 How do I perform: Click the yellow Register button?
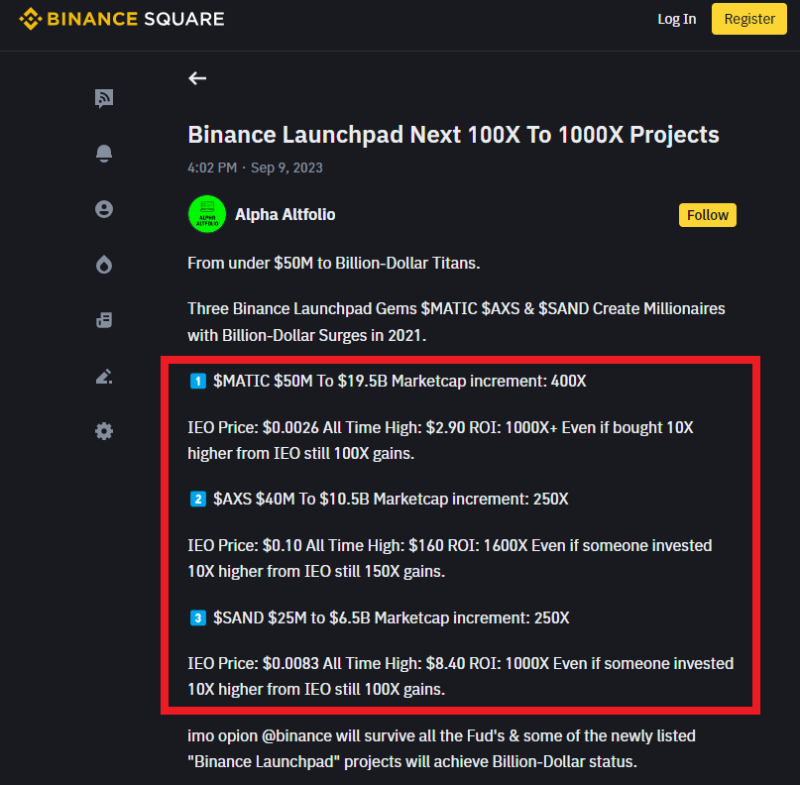[x=749, y=19]
